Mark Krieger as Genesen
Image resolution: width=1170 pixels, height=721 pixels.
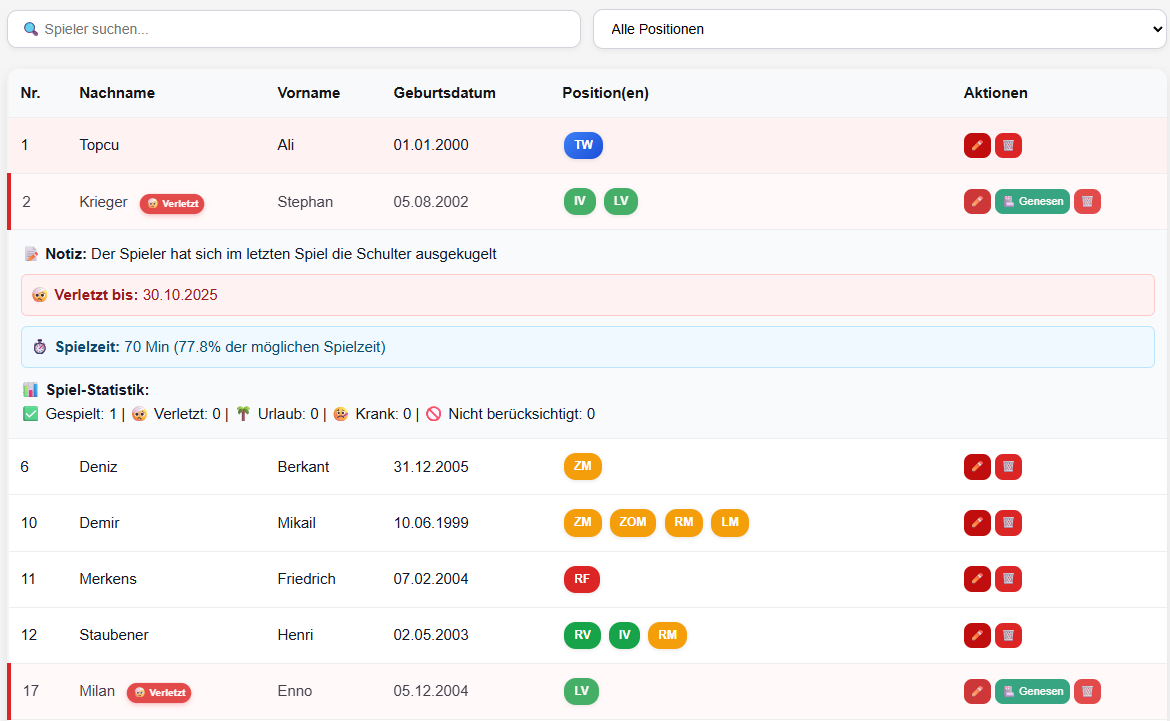coord(1032,202)
